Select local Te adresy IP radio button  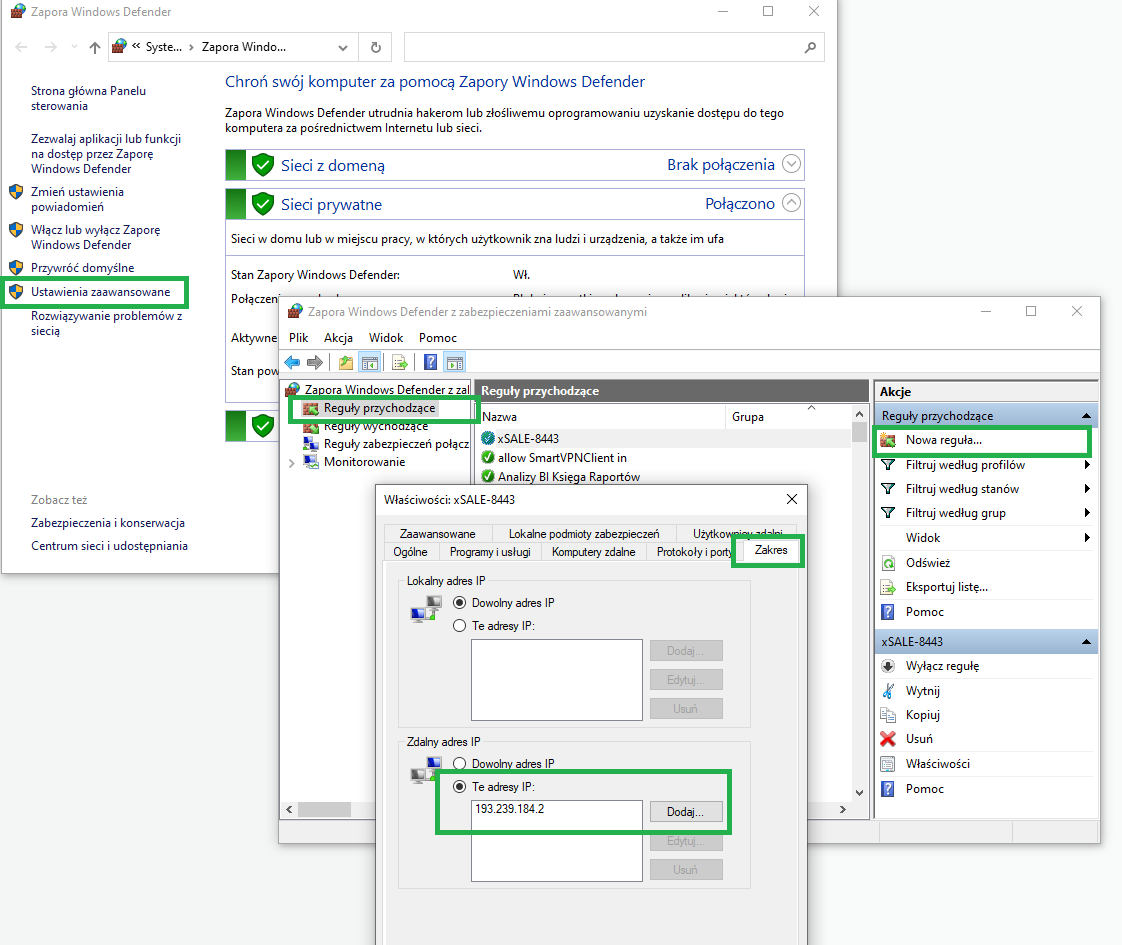[460, 626]
